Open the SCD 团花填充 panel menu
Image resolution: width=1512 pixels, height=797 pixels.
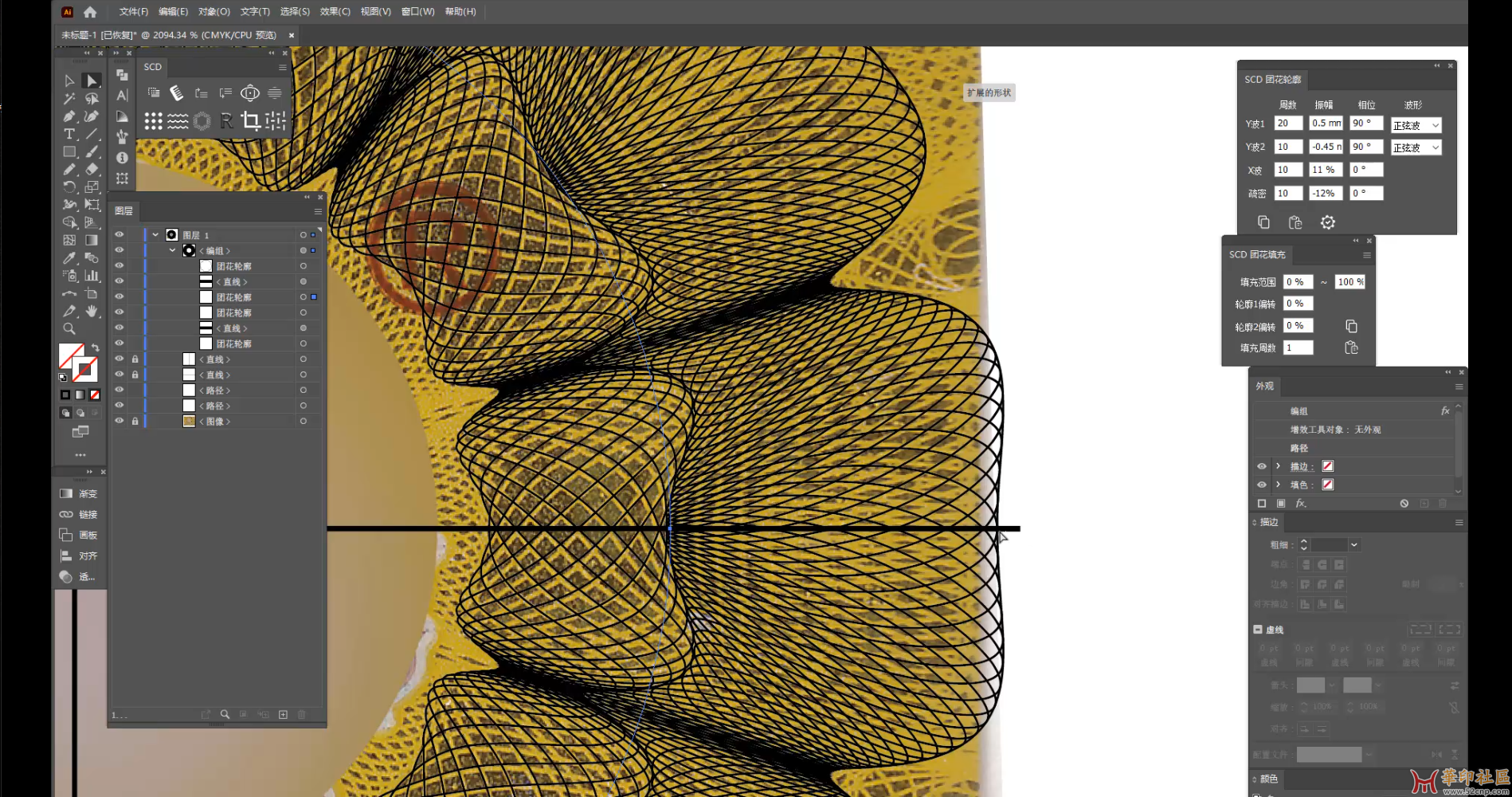tap(1367, 255)
